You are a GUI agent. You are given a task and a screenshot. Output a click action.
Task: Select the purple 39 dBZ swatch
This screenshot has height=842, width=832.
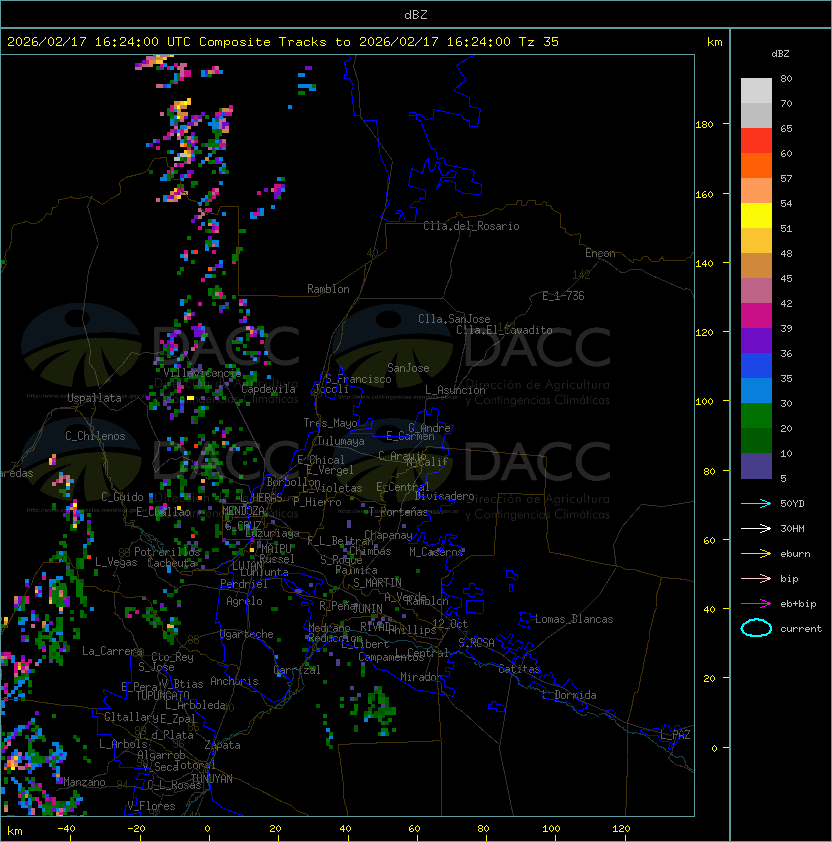(x=756, y=340)
